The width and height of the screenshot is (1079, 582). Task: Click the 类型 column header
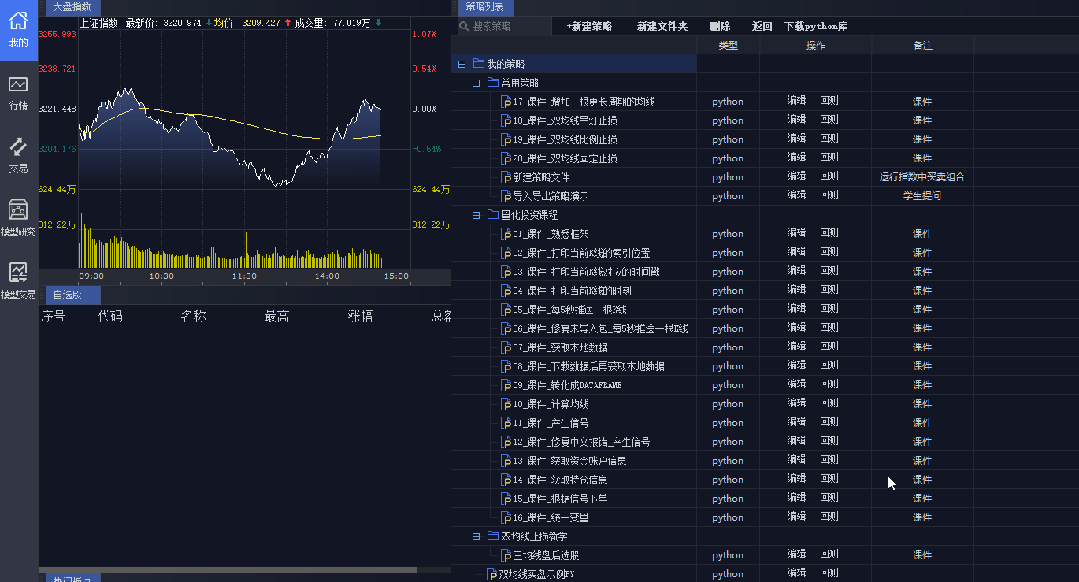(x=728, y=45)
